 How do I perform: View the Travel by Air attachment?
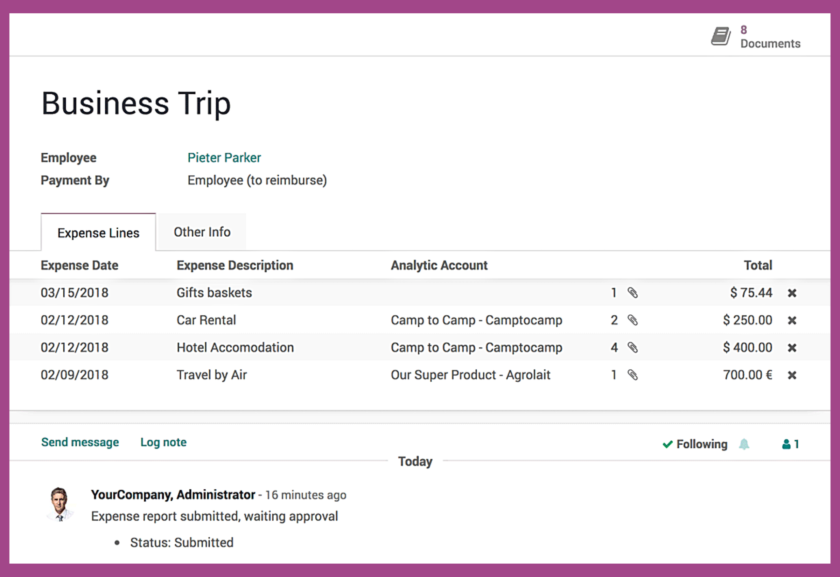click(x=634, y=374)
